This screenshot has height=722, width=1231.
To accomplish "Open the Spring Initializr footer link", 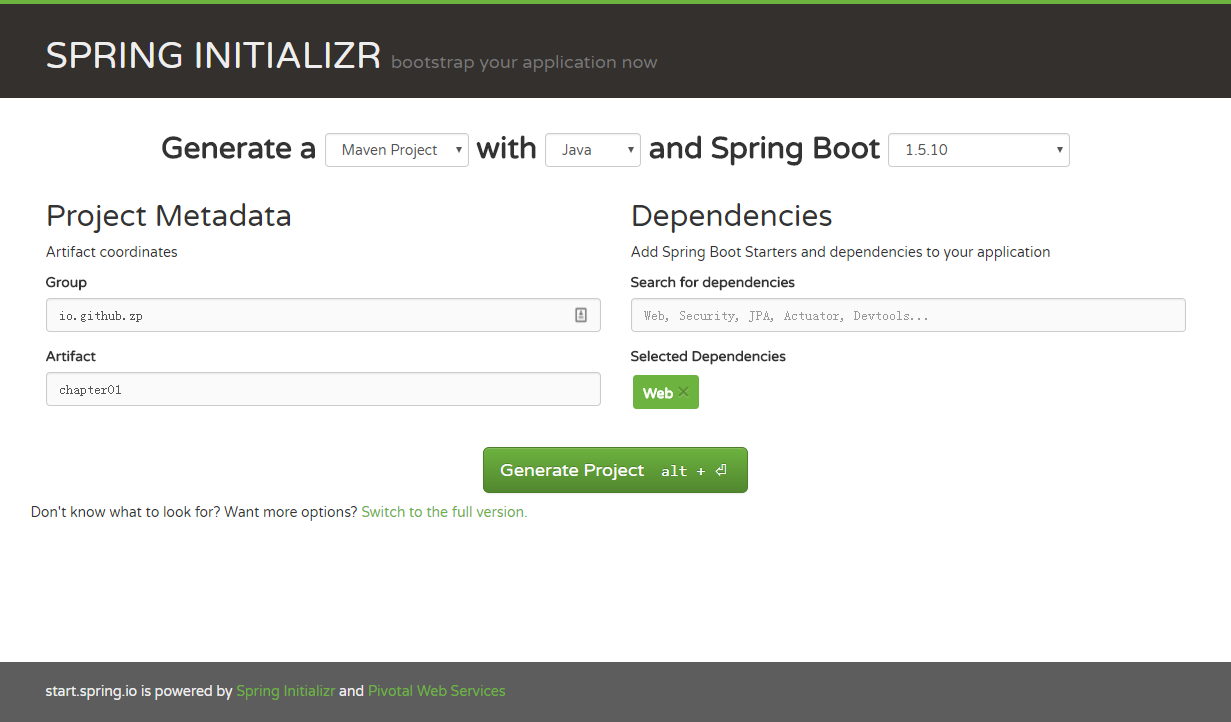I will pos(286,691).
